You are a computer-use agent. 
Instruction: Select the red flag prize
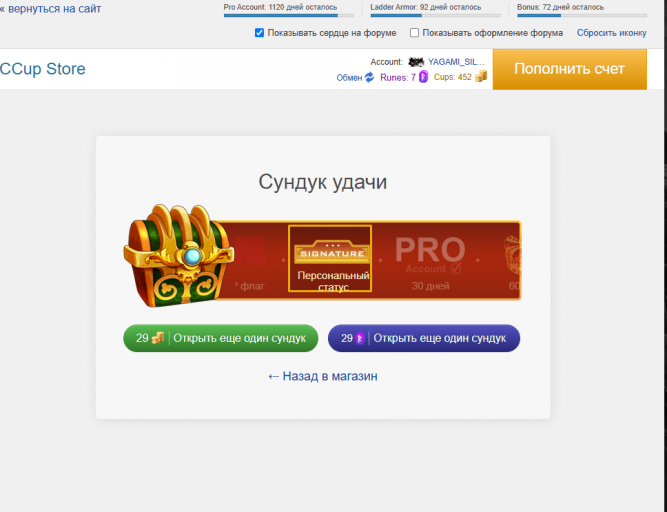[251, 262]
